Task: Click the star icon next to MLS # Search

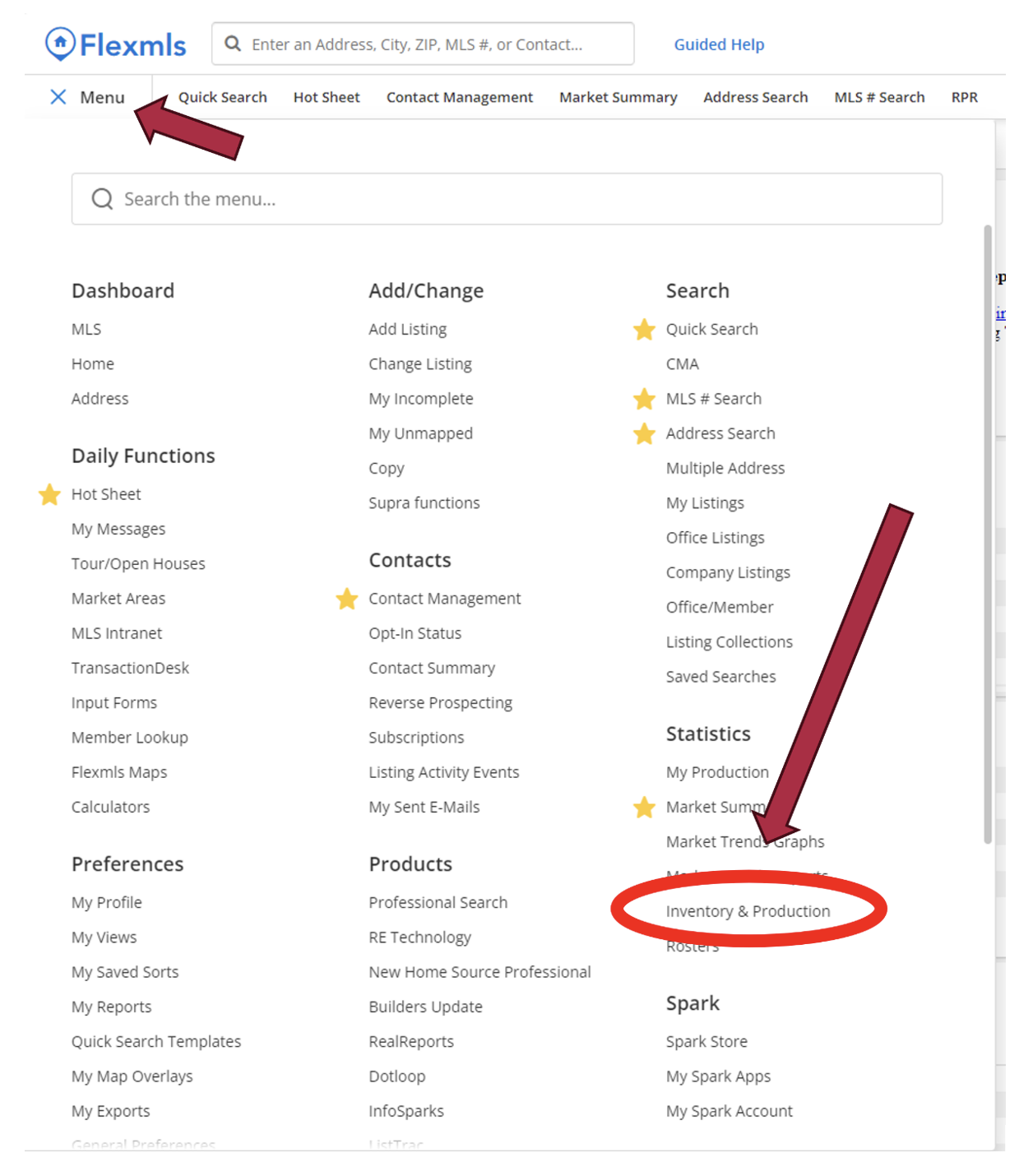Action: click(644, 399)
